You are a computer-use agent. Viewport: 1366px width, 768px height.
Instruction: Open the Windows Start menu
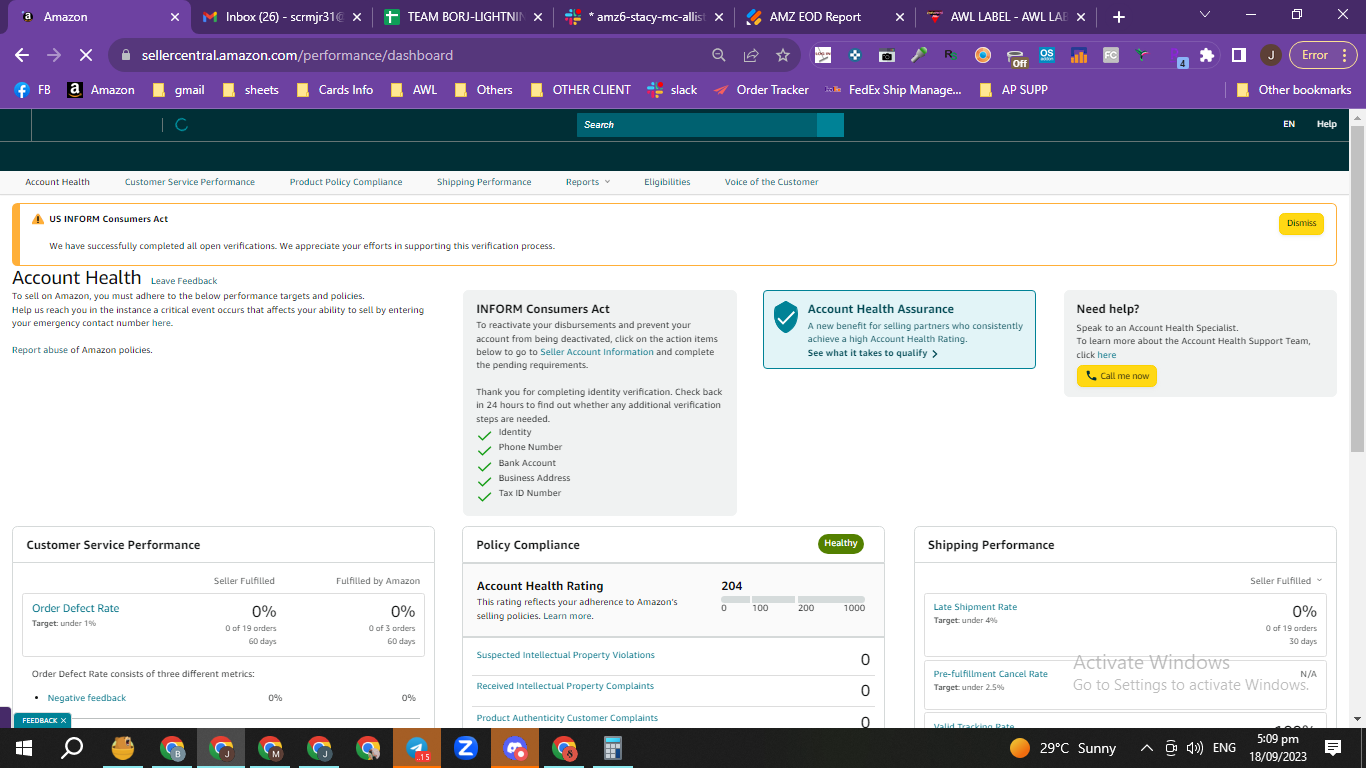(24, 748)
